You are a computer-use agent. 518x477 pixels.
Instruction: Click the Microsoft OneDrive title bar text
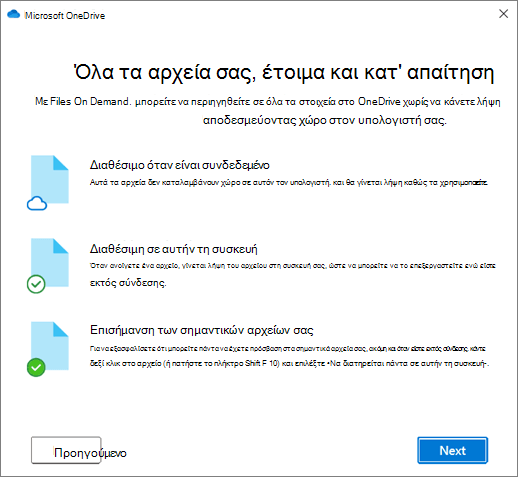coord(65,16)
